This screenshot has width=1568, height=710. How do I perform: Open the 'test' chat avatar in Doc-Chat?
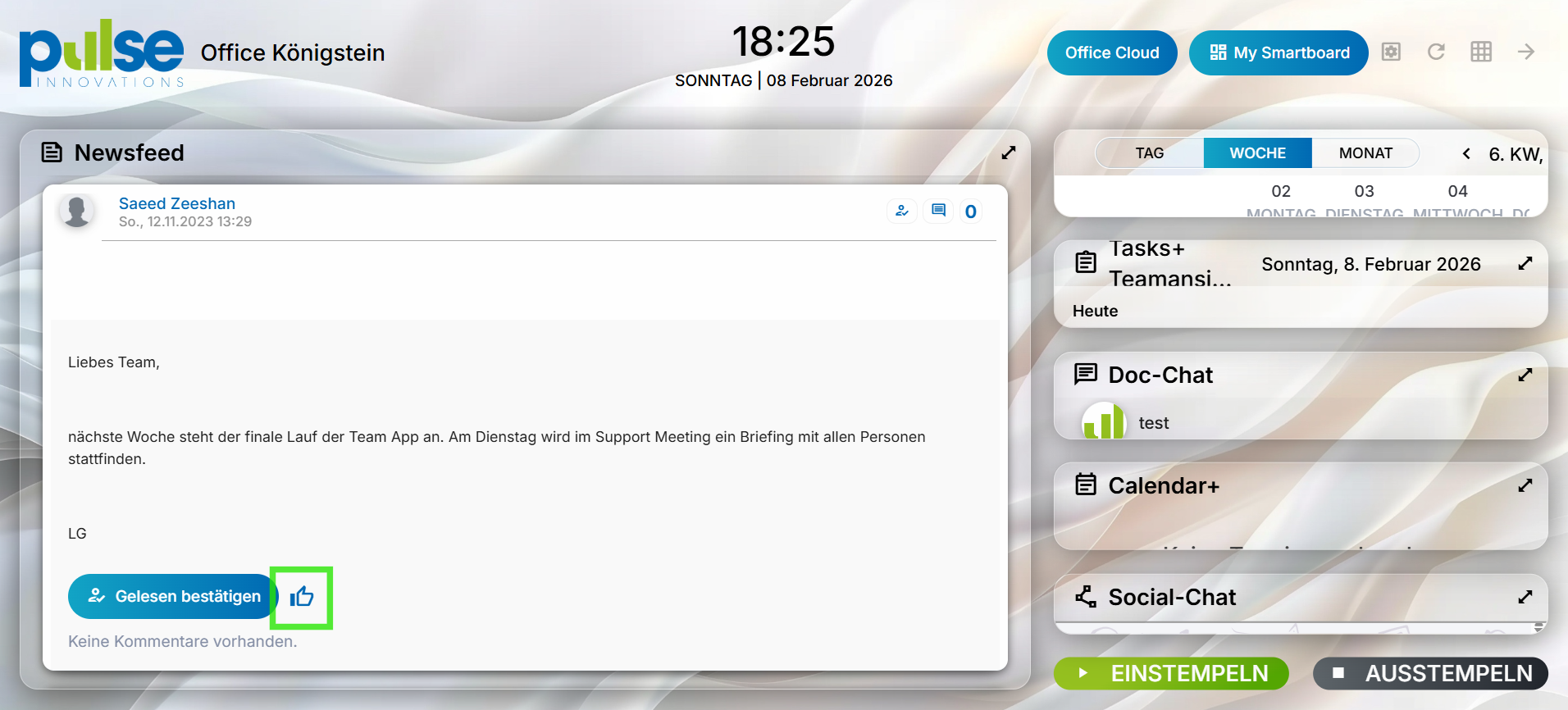(x=1103, y=421)
